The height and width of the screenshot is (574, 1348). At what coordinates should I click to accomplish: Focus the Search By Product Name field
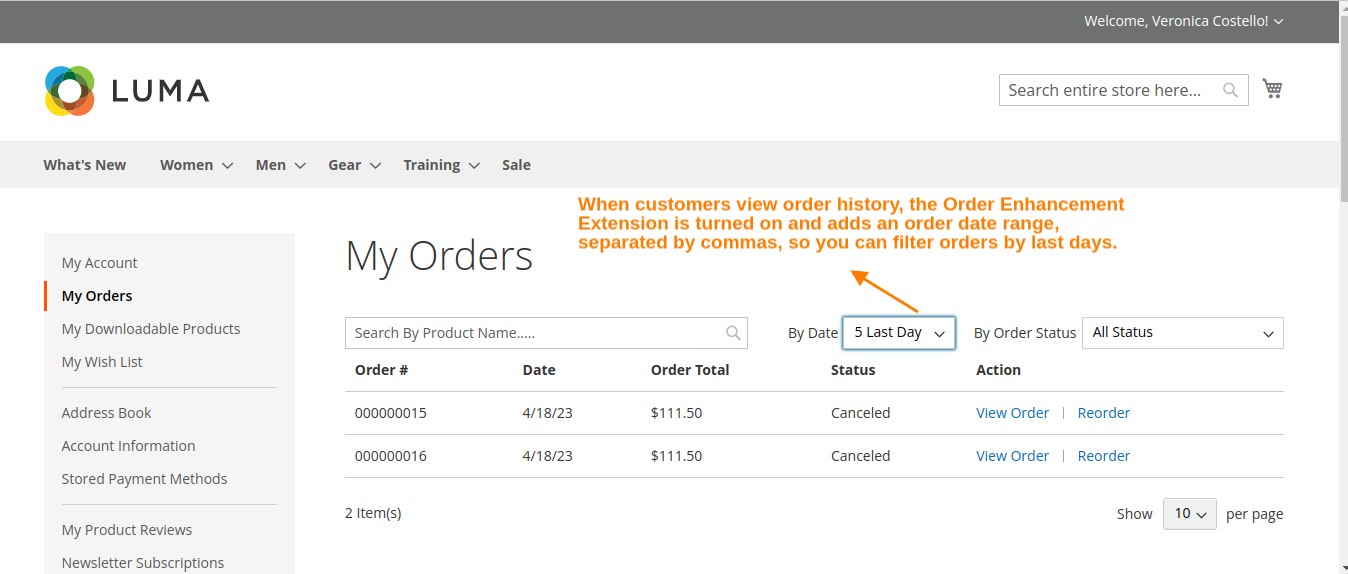[x=535, y=333]
